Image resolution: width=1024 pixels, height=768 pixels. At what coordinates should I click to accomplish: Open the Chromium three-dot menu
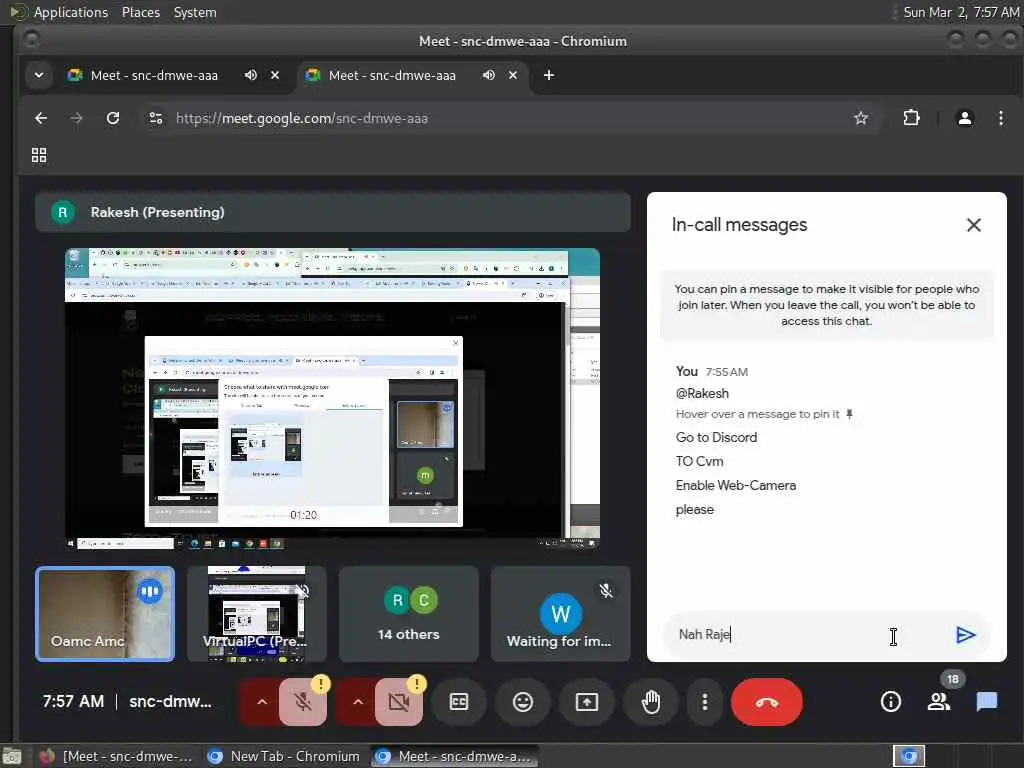(1000, 118)
